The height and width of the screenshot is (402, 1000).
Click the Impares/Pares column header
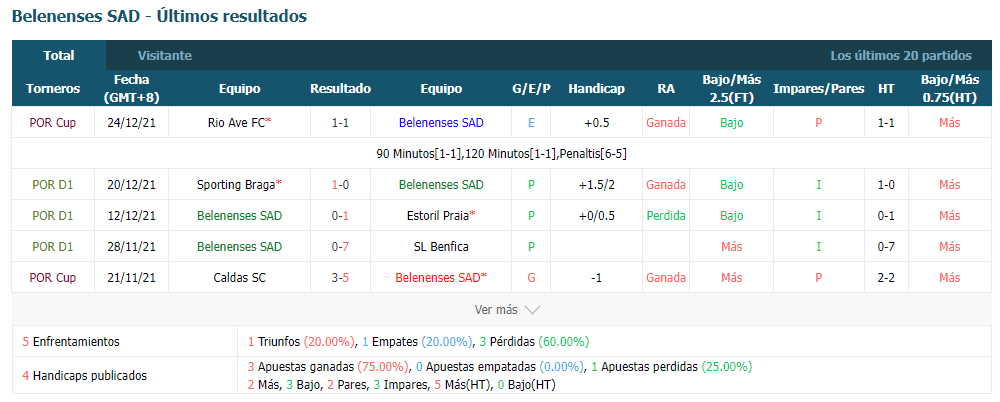818,89
